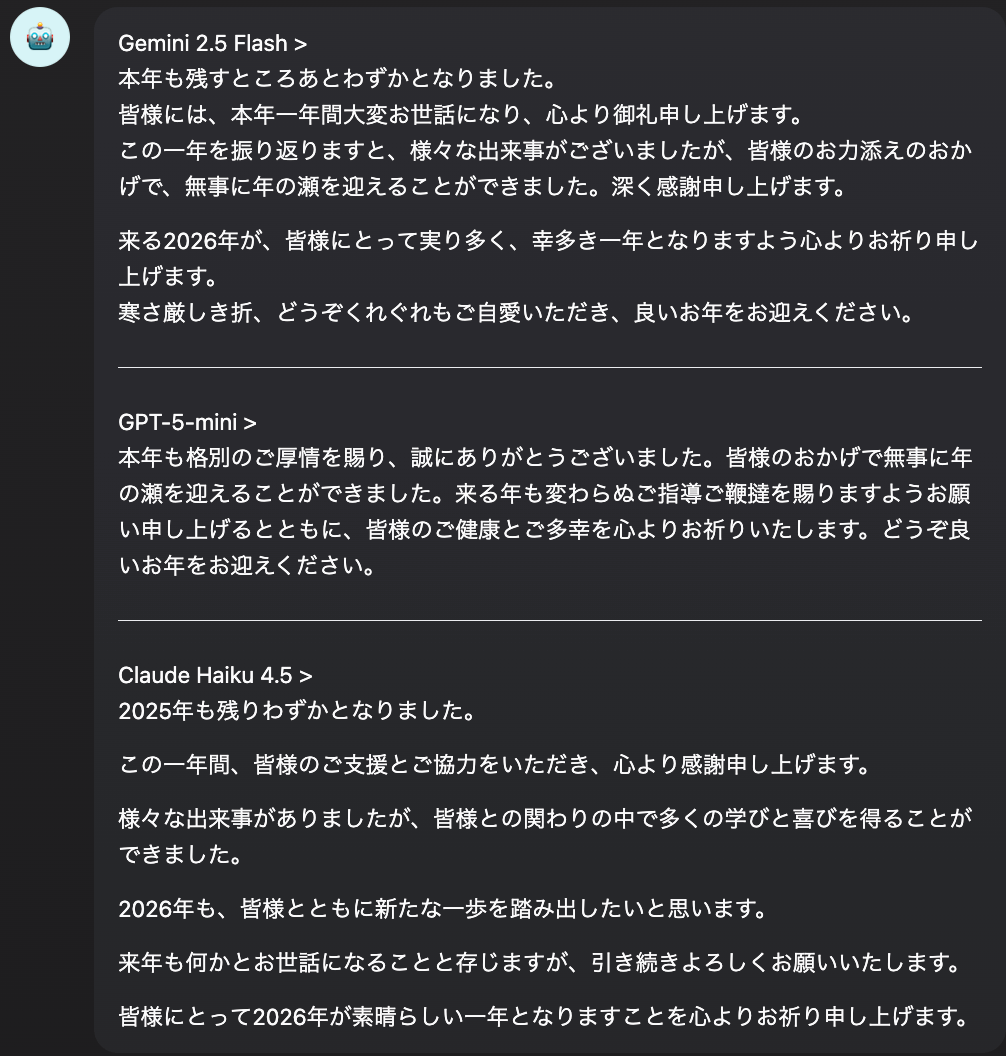
Task: Click the arrow after "GPT-5-mini"
Action: 250,423
